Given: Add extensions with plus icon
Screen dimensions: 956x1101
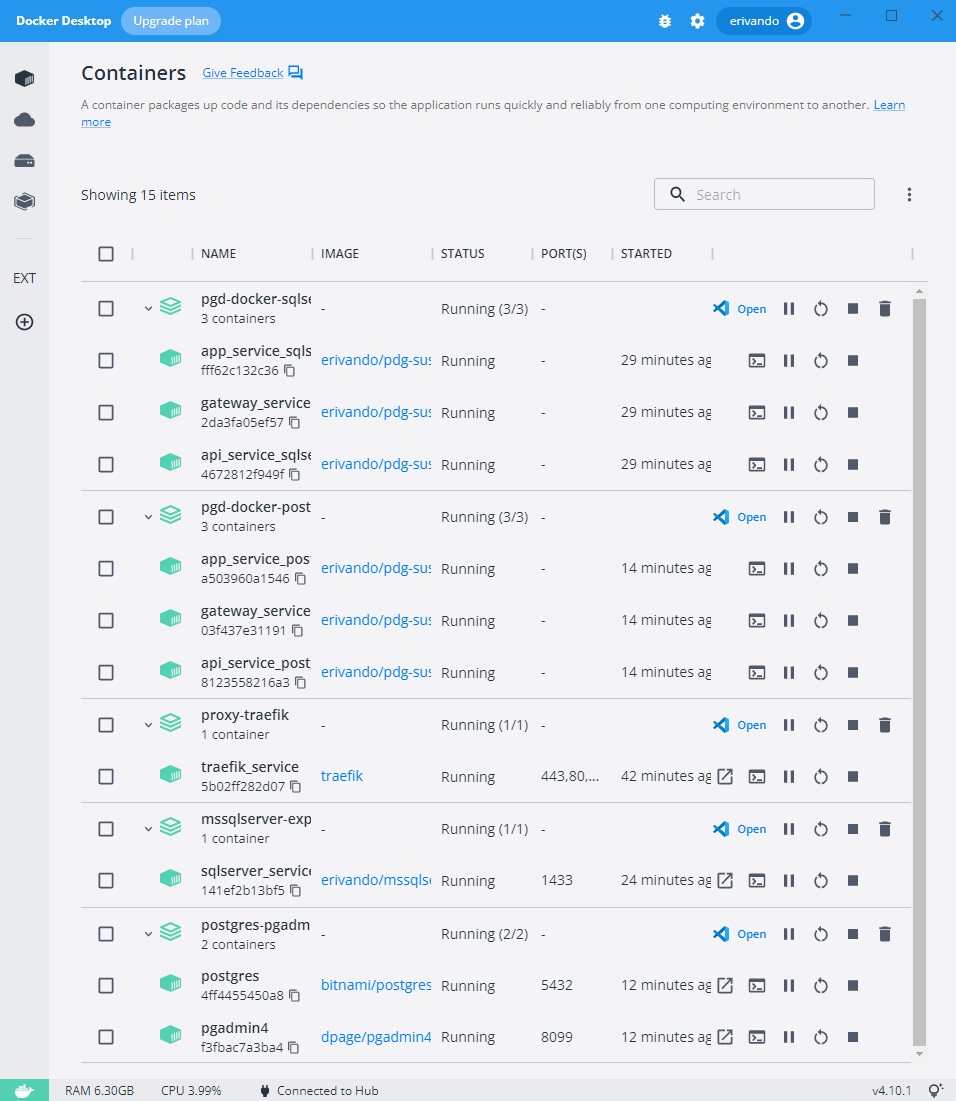Looking at the screenshot, I should 25,322.
